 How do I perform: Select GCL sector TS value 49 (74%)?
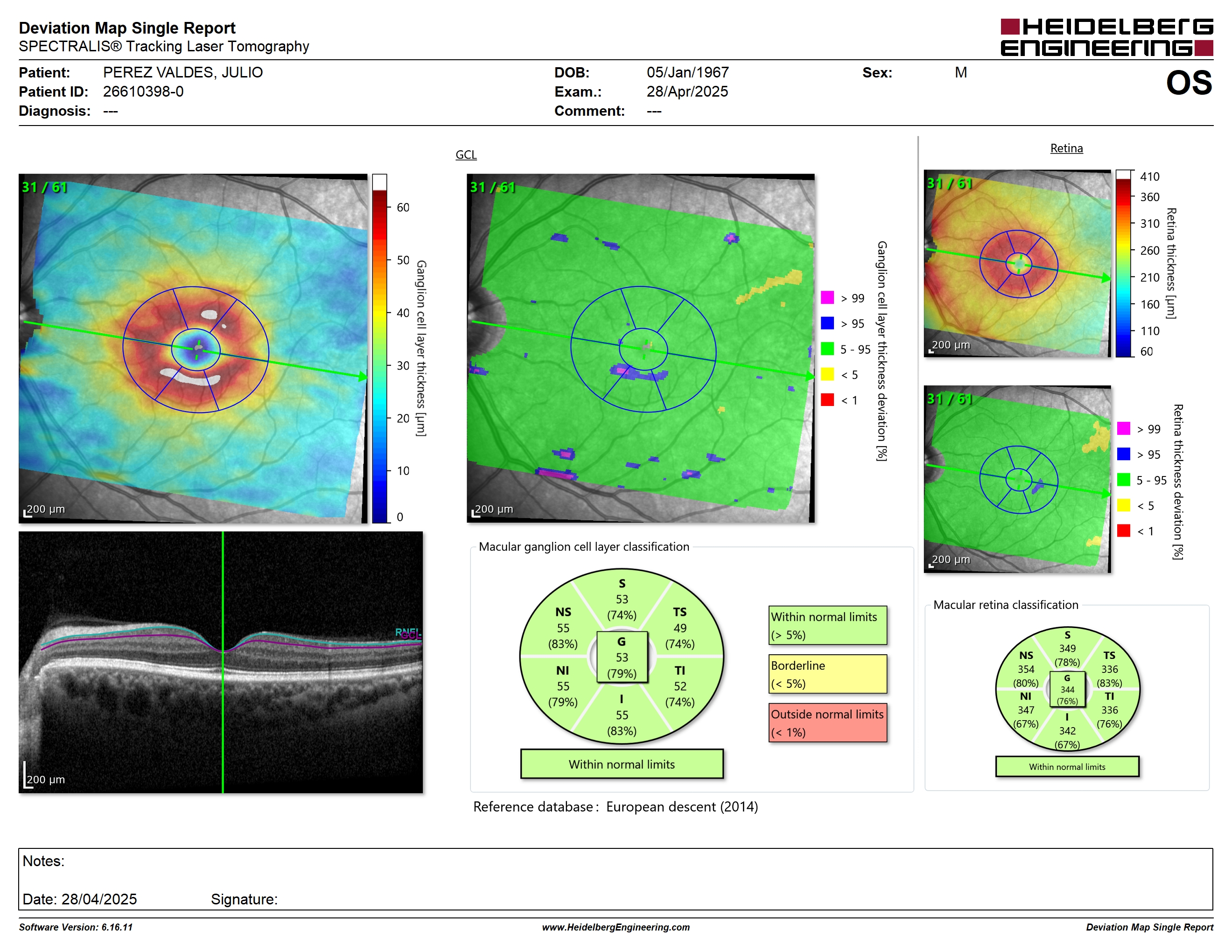pyautogui.click(x=680, y=636)
